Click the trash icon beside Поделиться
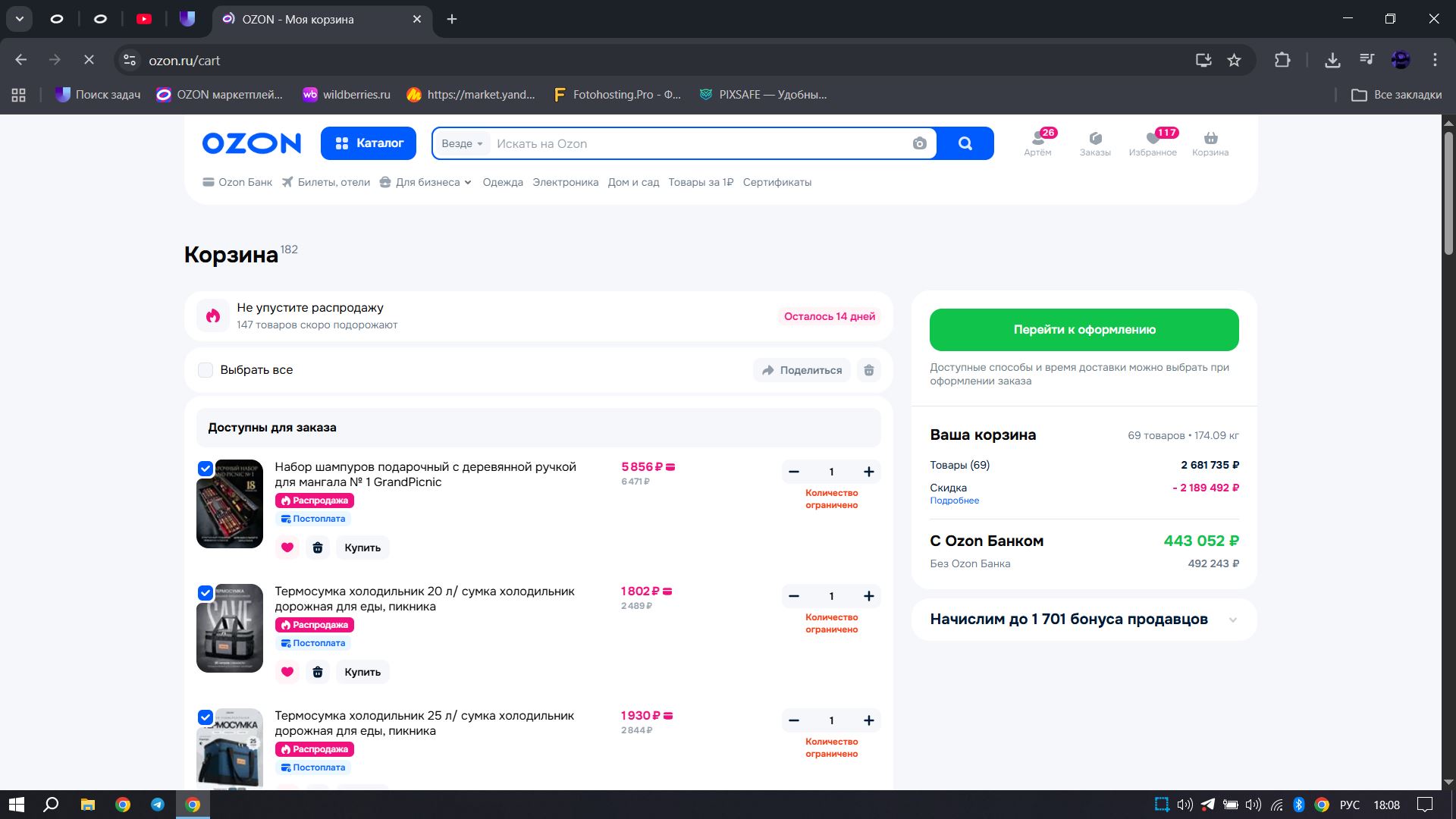 click(869, 370)
